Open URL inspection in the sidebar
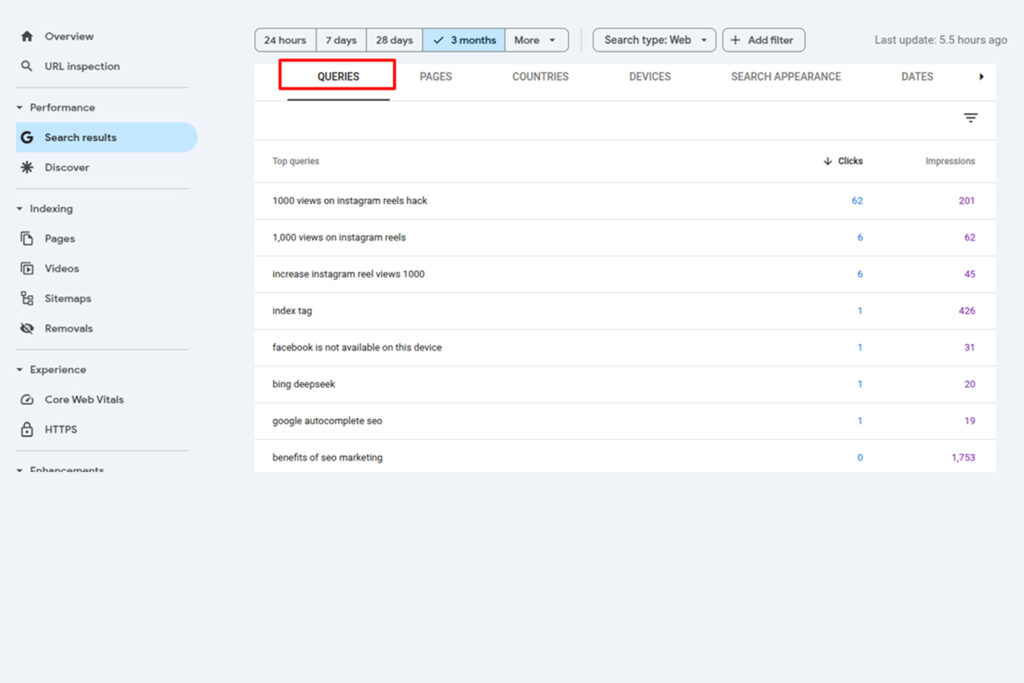Viewport: 1024px width, 683px height. click(x=82, y=66)
